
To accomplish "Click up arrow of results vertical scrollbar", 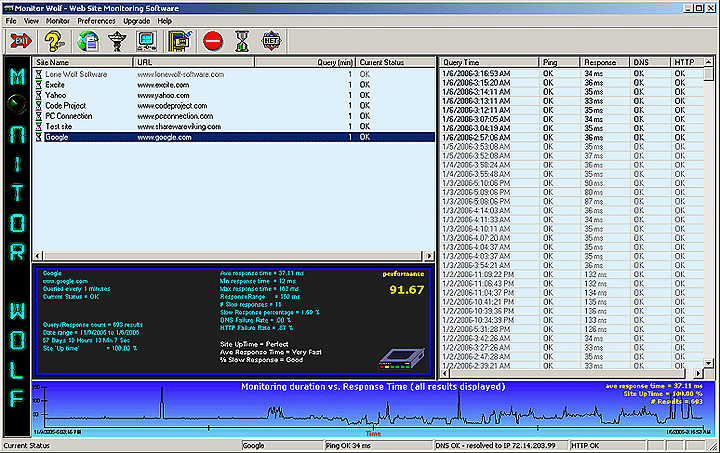I will point(709,62).
